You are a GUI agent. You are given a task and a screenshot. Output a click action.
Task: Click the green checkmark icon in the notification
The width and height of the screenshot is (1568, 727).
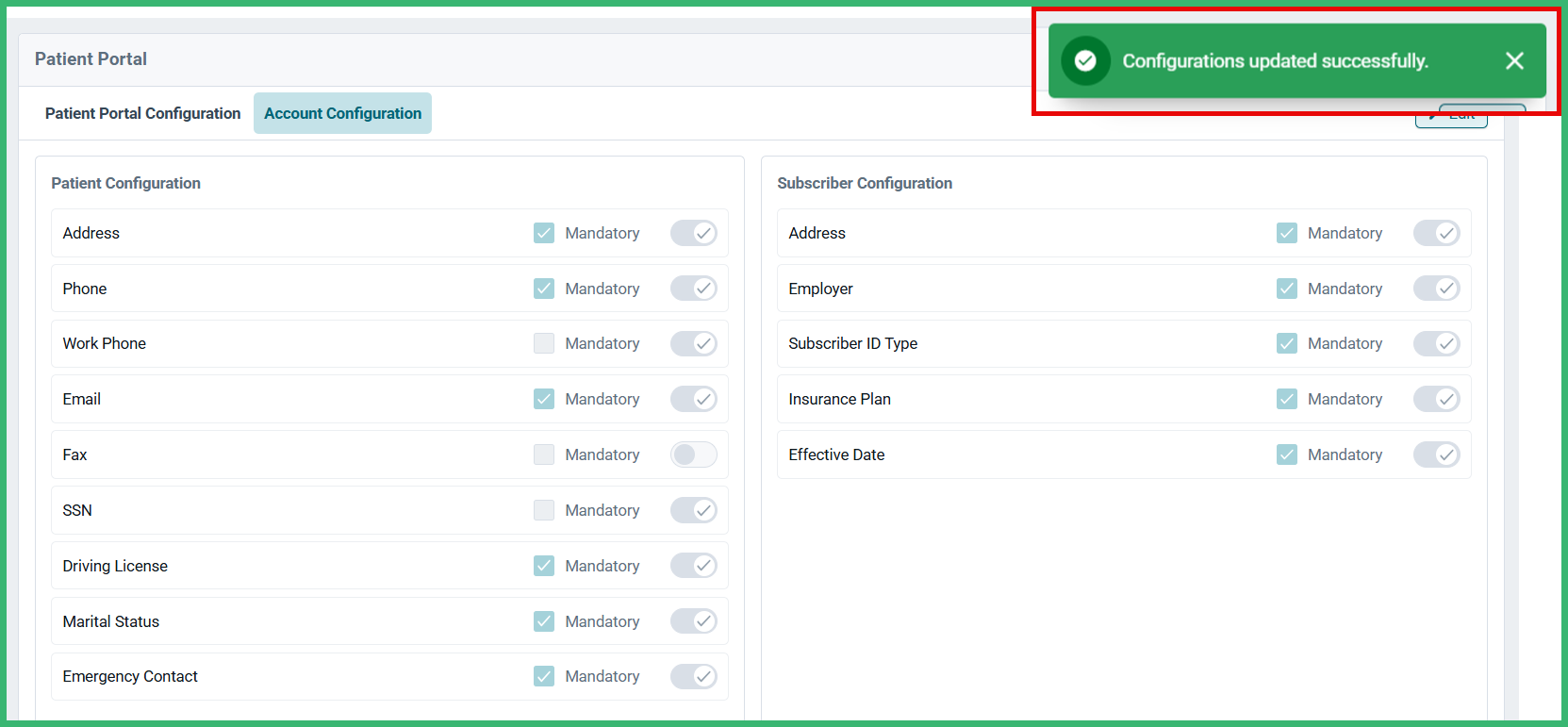[x=1085, y=61]
